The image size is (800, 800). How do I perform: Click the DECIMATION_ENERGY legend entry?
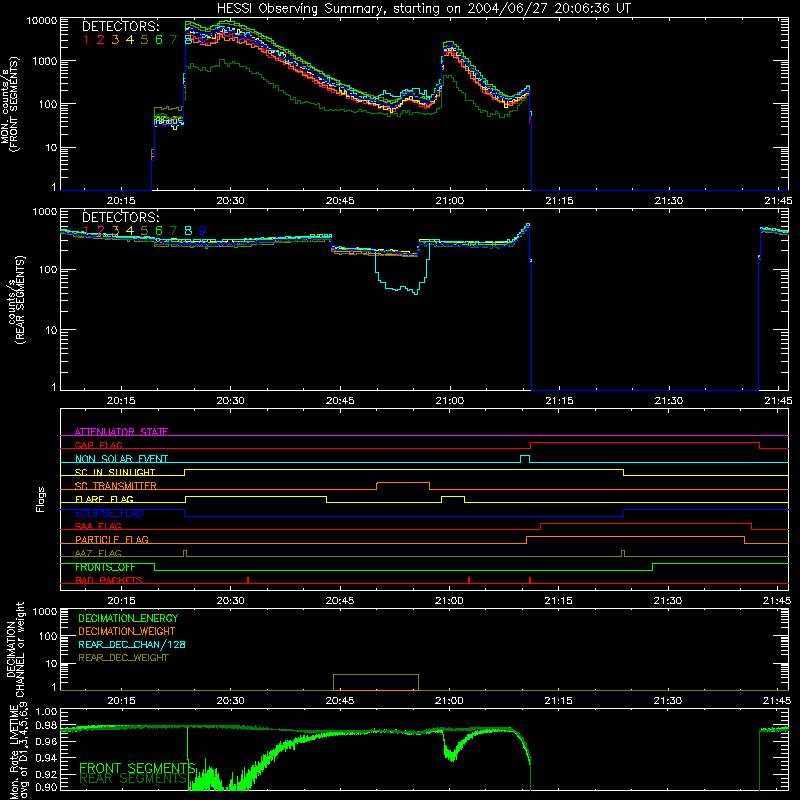tap(128, 618)
